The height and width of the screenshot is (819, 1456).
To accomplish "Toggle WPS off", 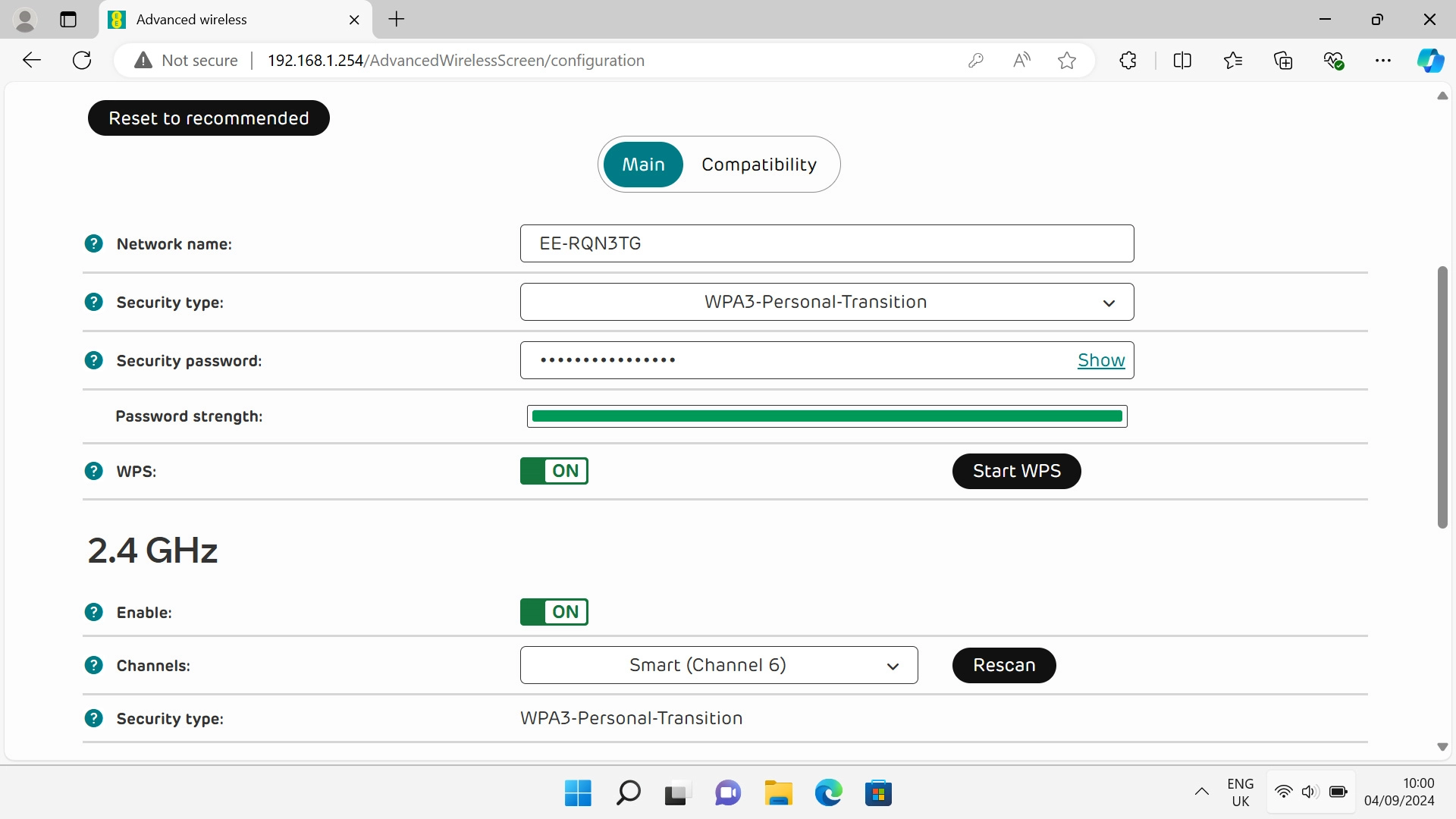I will (554, 471).
